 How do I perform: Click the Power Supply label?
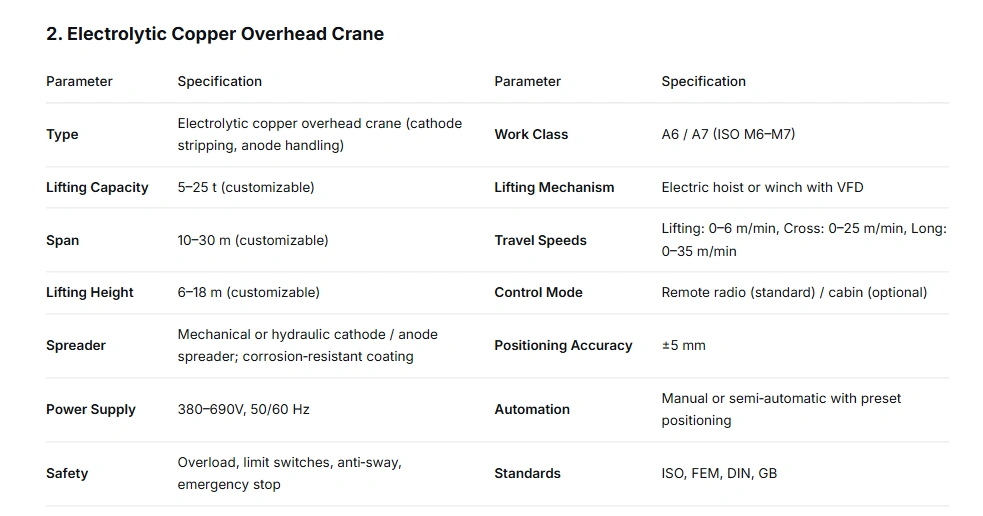click(91, 409)
